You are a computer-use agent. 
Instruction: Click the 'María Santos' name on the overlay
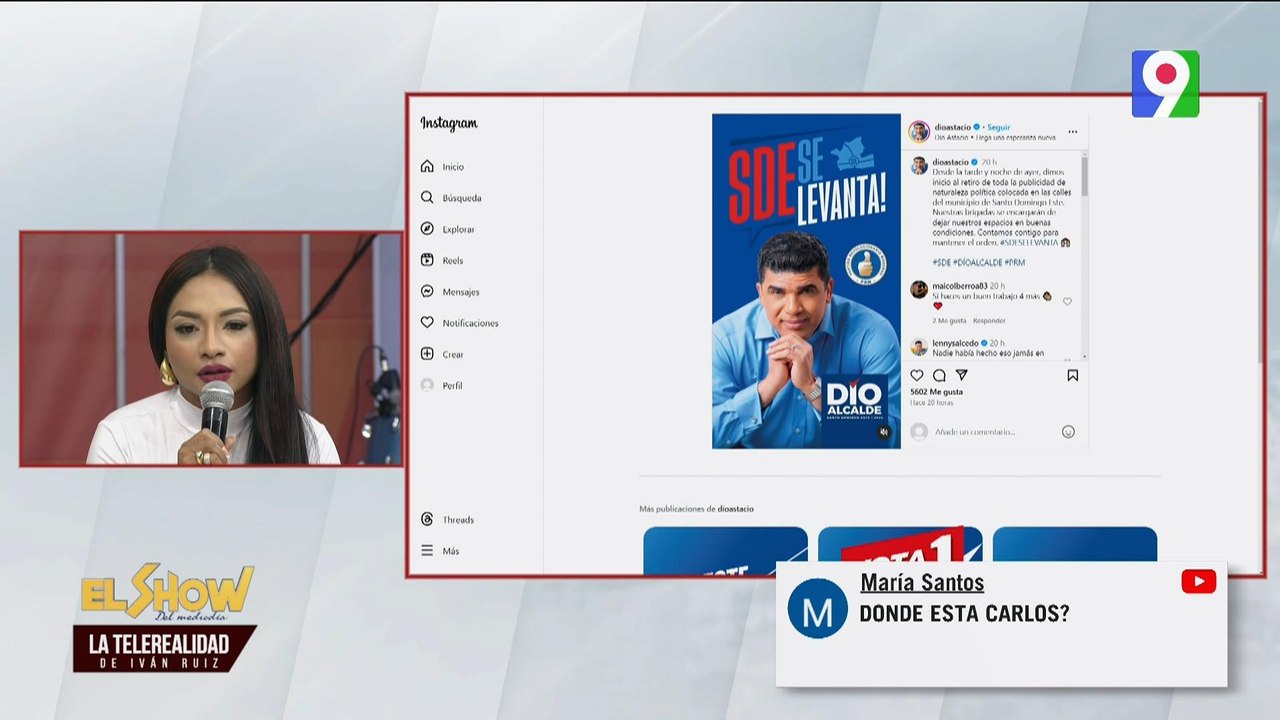click(x=922, y=583)
